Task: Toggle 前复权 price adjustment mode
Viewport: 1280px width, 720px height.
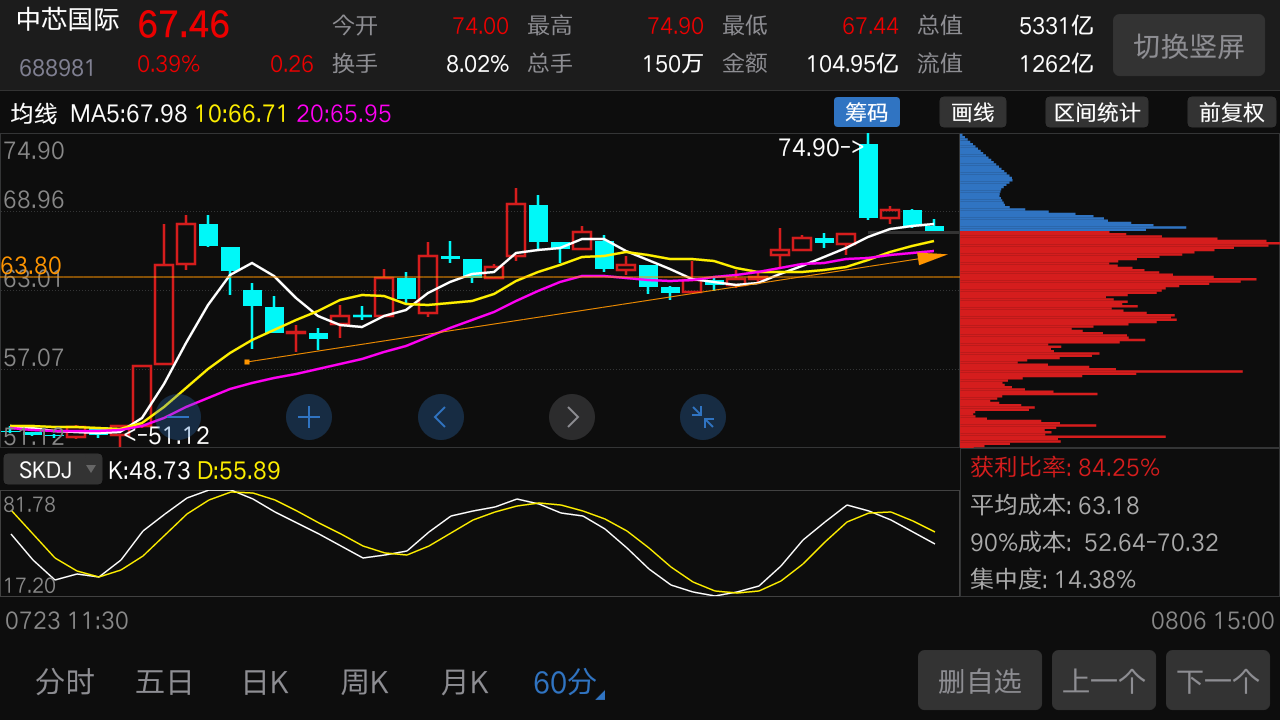Action: click(x=1230, y=112)
